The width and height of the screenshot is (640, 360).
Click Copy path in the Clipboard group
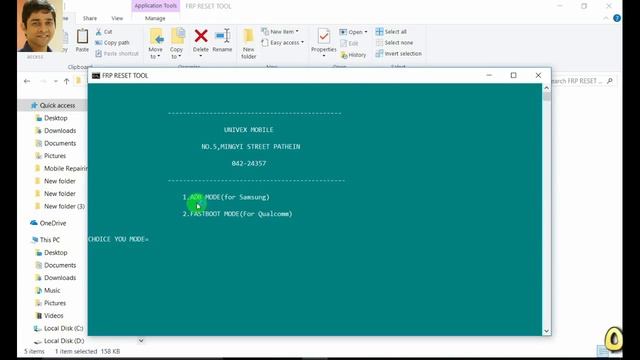(x=112, y=42)
